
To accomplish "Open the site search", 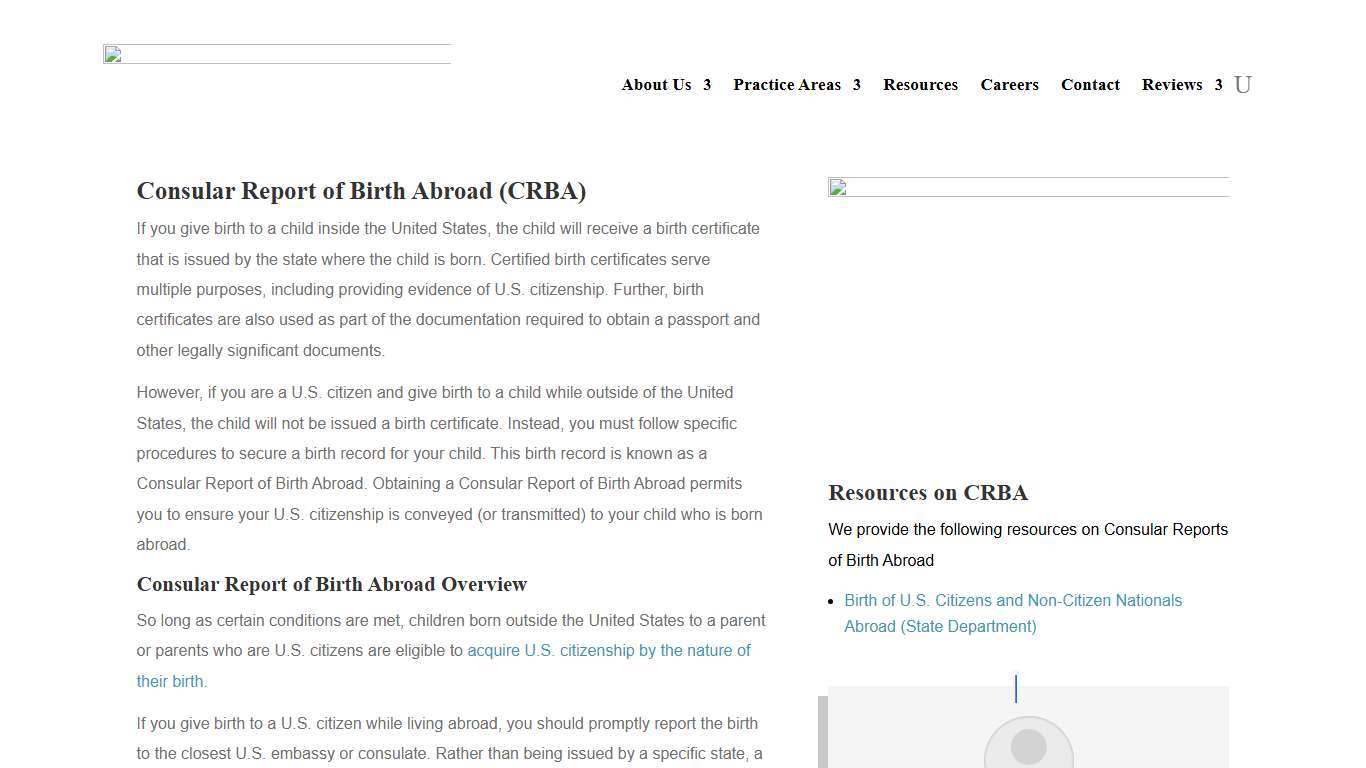I will point(1243,84).
